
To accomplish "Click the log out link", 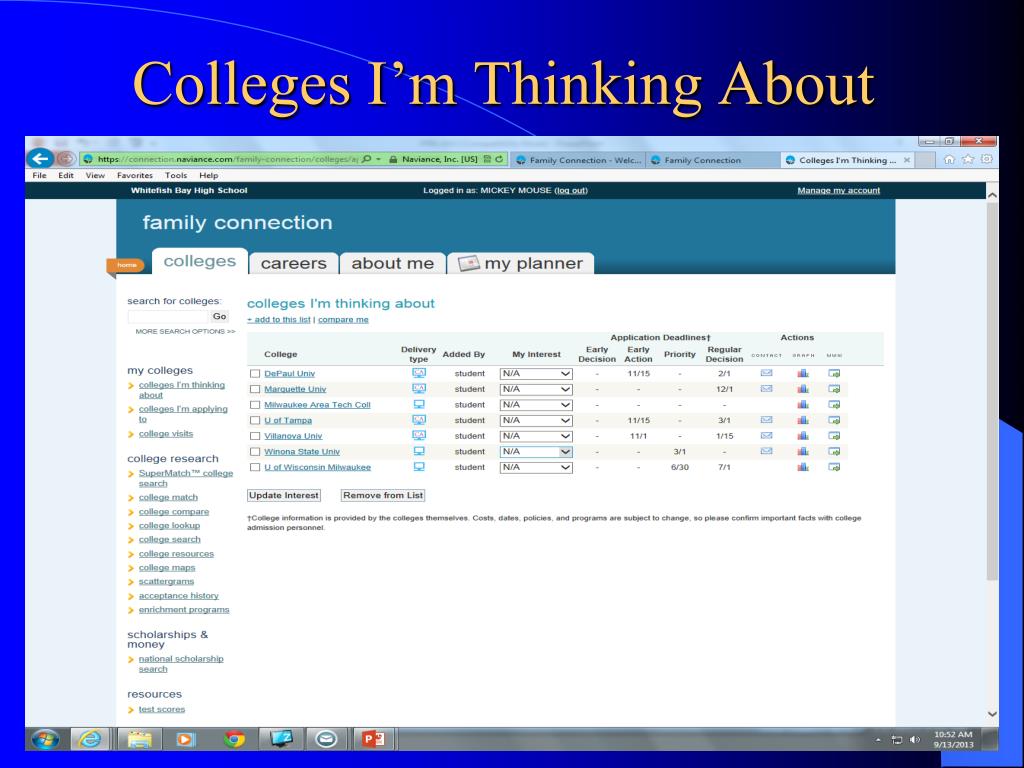I will [571, 190].
